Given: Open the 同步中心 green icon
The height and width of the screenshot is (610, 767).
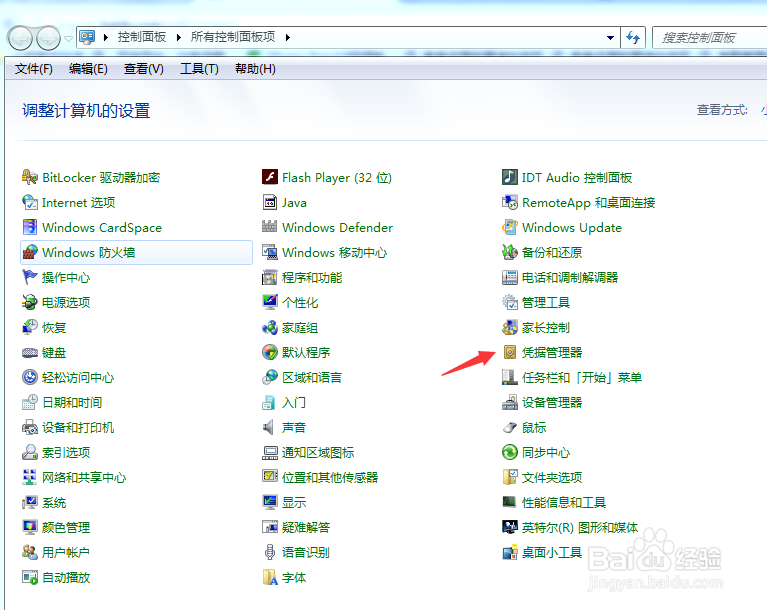Looking at the screenshot, I should [x=510, y=452].
